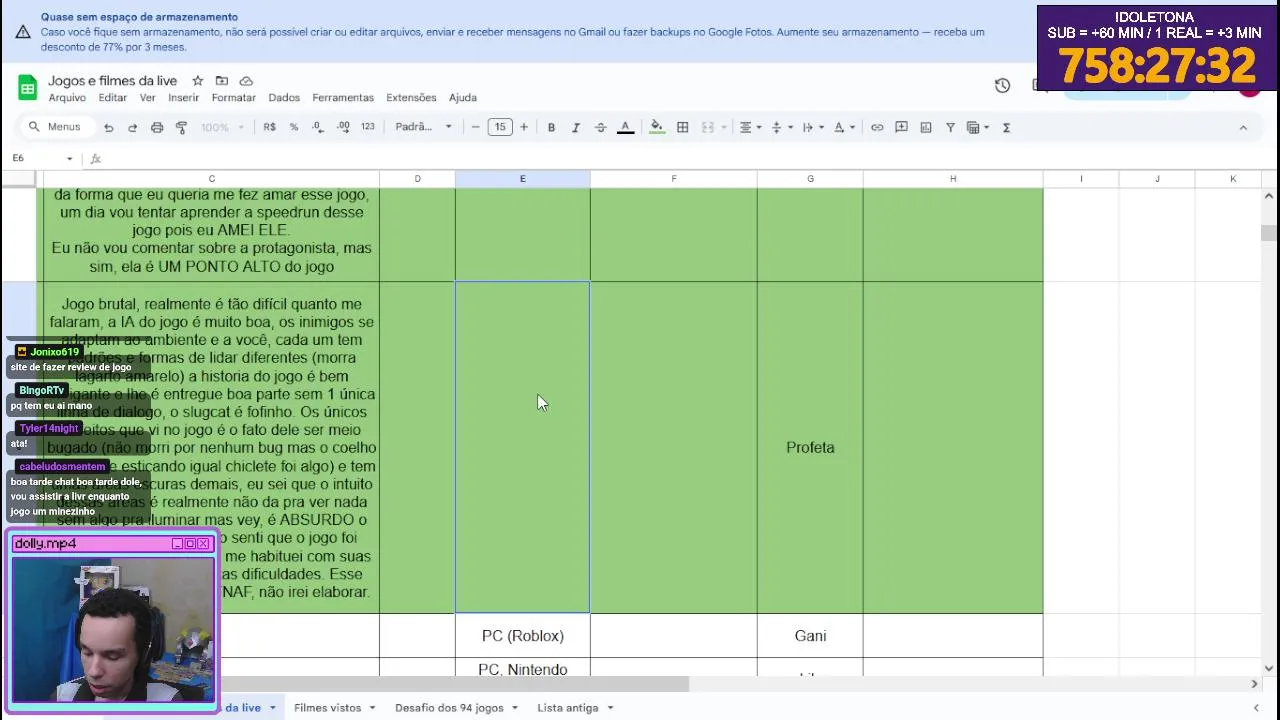The height and width of the screenshot is (720, 1280).
Task: Open the Editar menu
Action: point(112,97)
